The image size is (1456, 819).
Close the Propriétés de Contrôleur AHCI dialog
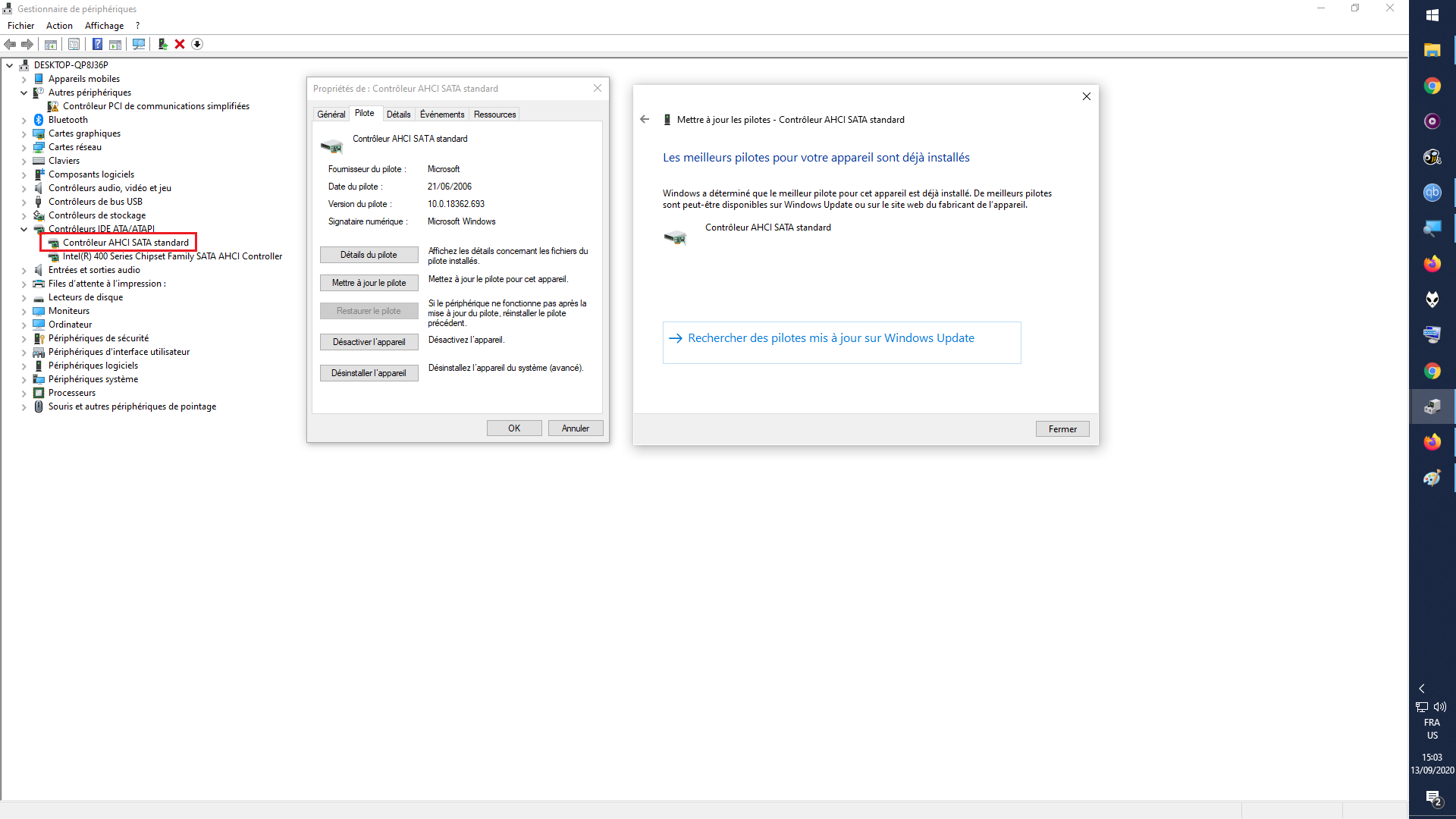coord(598,89)
